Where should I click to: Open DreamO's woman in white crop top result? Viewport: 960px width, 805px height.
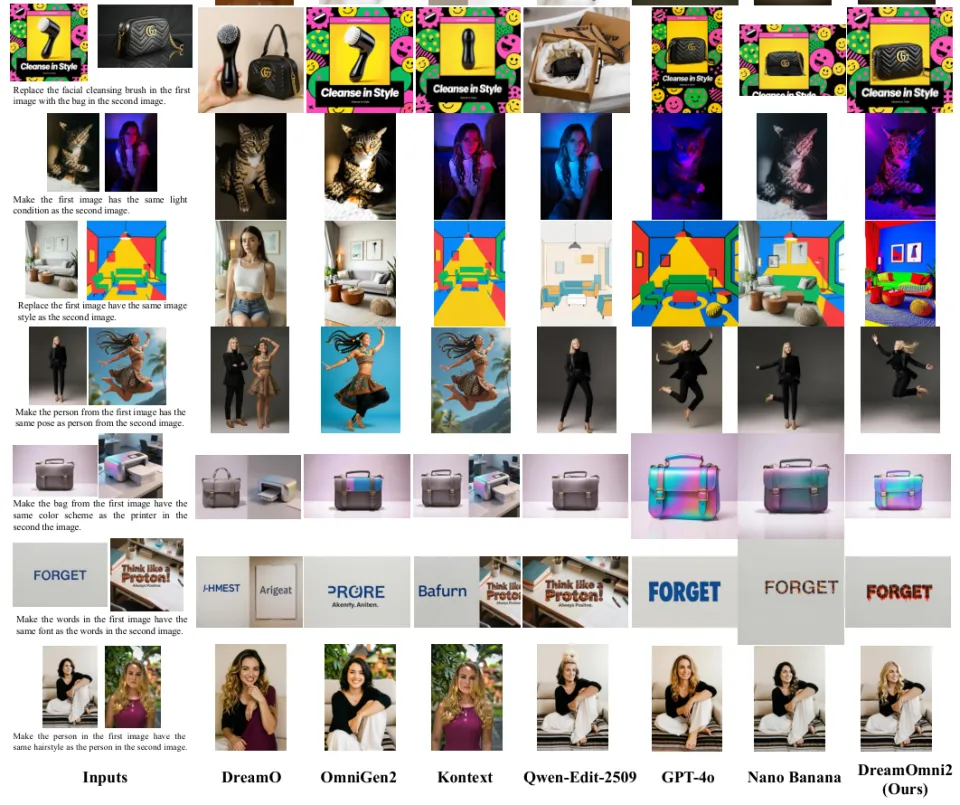(x=250, y=272)
